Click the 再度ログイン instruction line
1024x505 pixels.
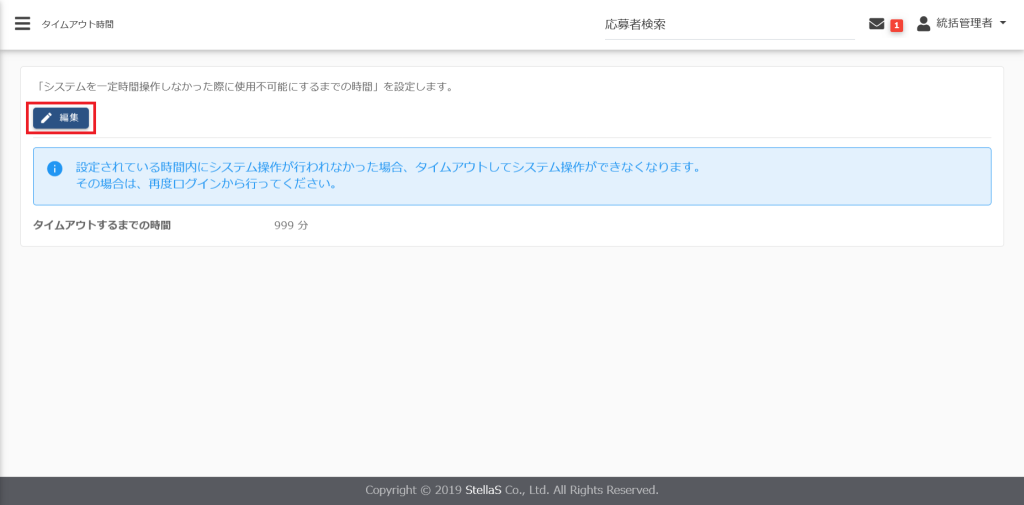[x=205, y=184]
